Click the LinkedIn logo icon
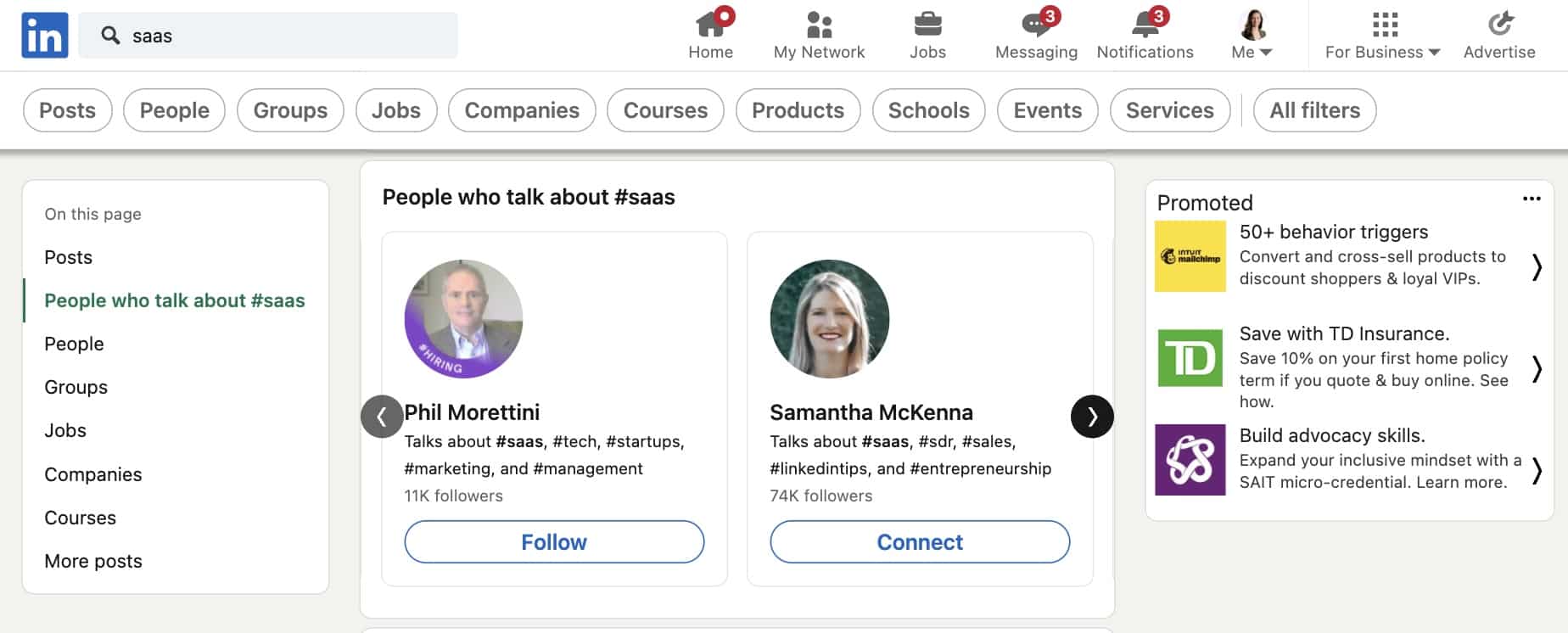The width and height of the screenshot is (1568, 633). pos(45,36)
